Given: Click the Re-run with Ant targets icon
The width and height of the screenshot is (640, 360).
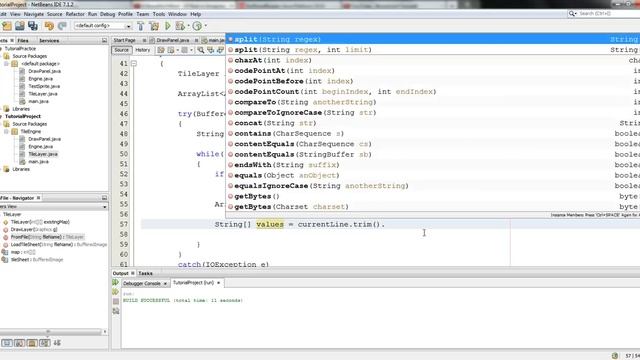Looking at the screenshot, I should click(x=116, y=292).
